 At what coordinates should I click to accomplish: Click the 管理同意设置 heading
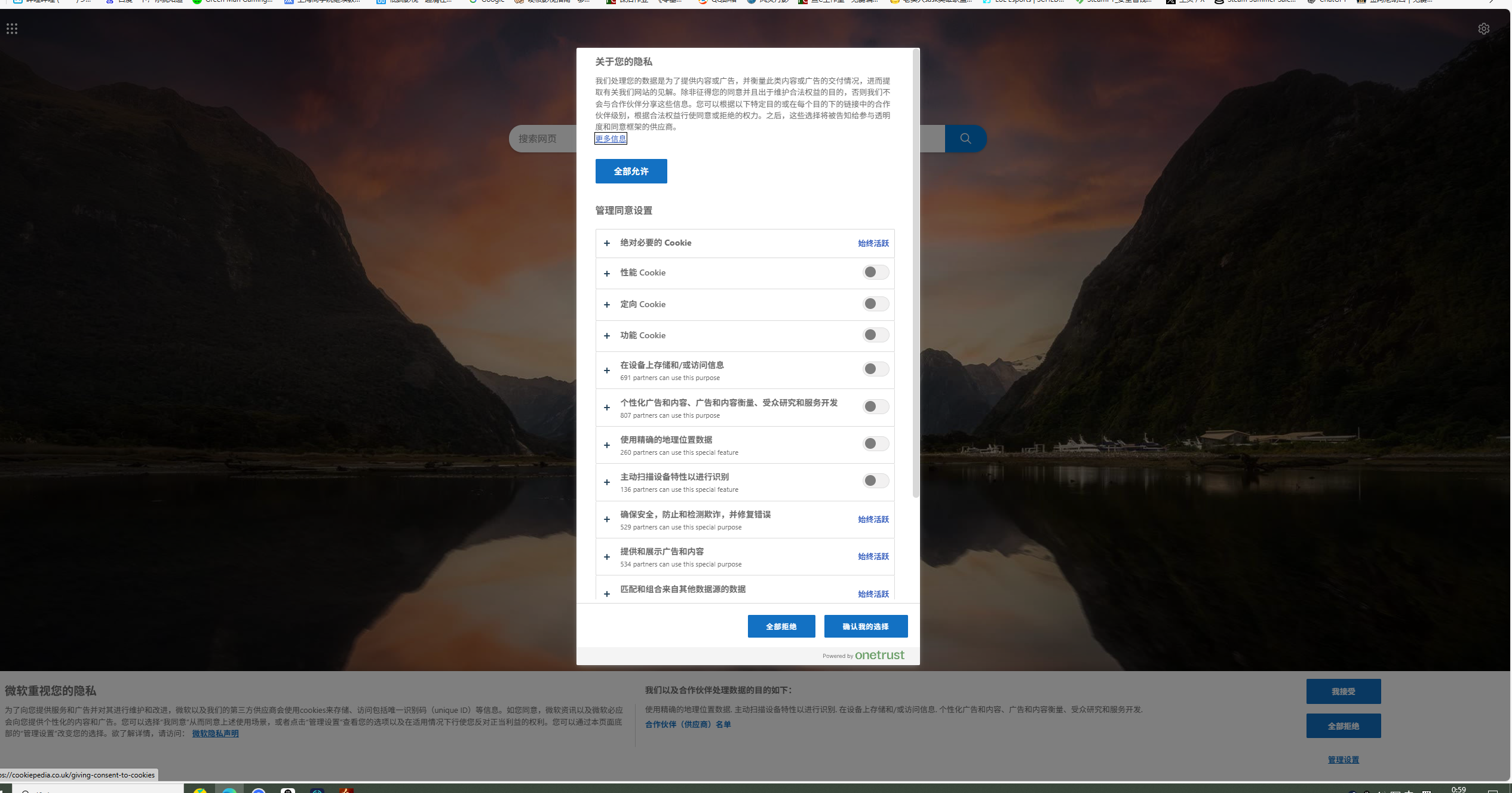(x=624, y=210)
